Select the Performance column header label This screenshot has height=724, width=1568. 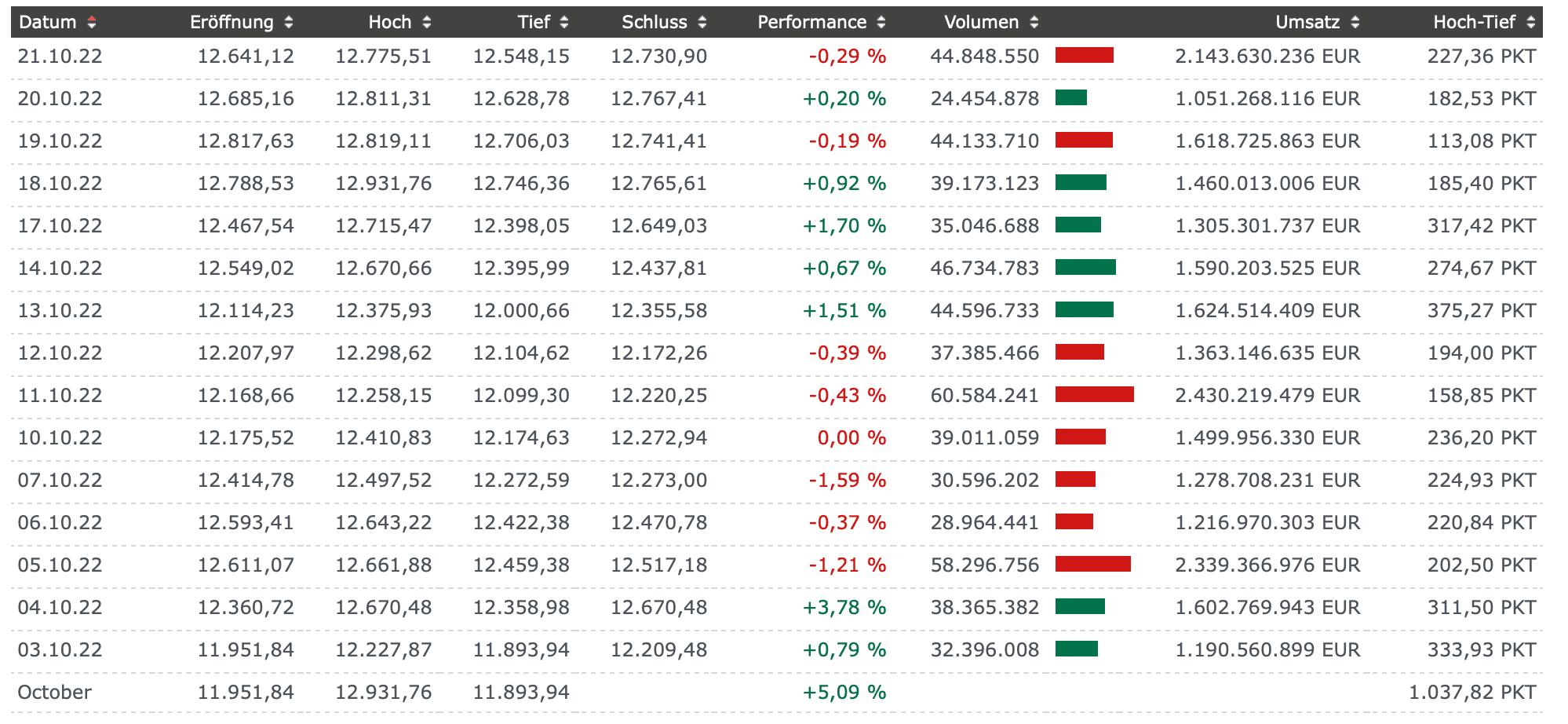[x=812, y=23]
